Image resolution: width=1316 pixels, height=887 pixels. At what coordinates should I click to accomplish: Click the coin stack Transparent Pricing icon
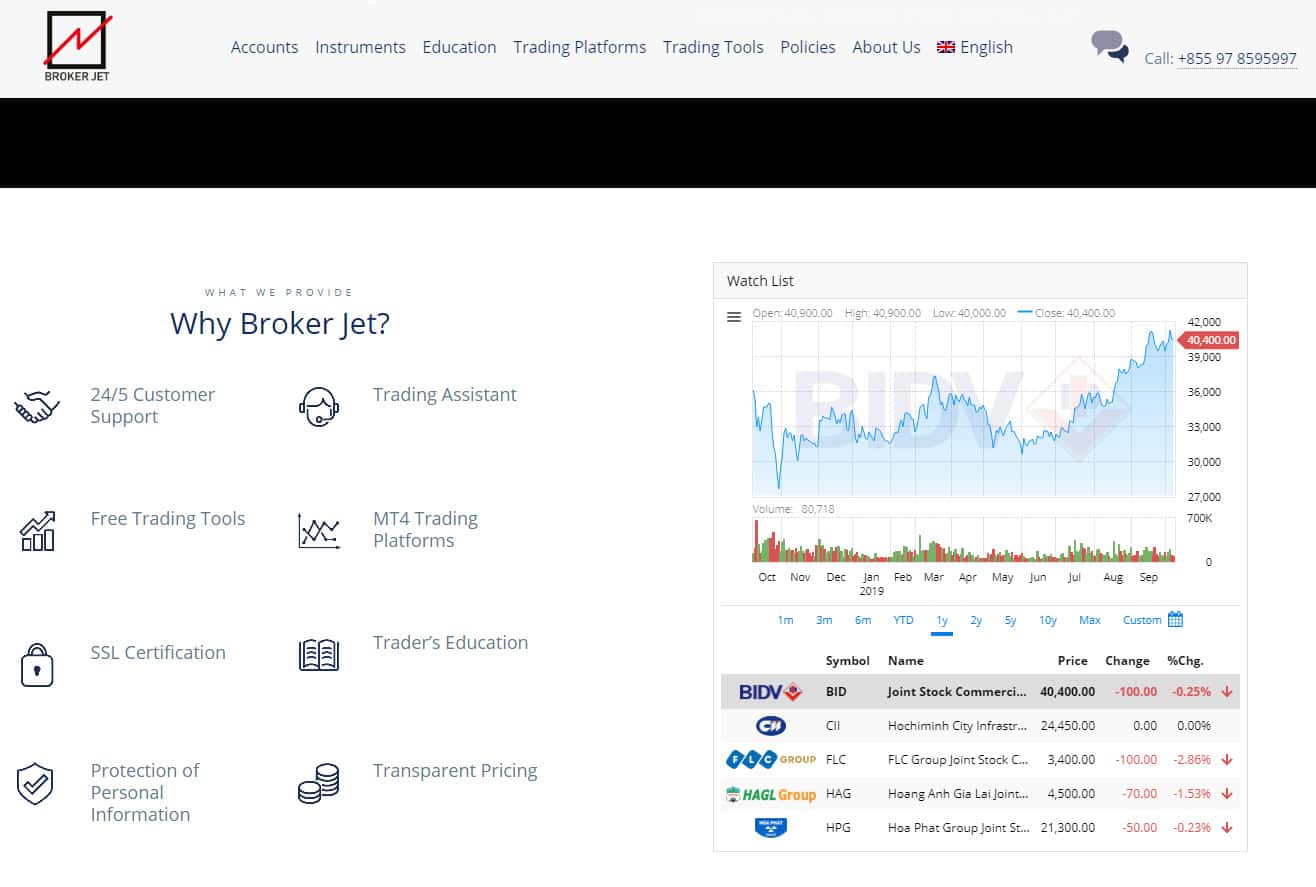tap(319, 783)
